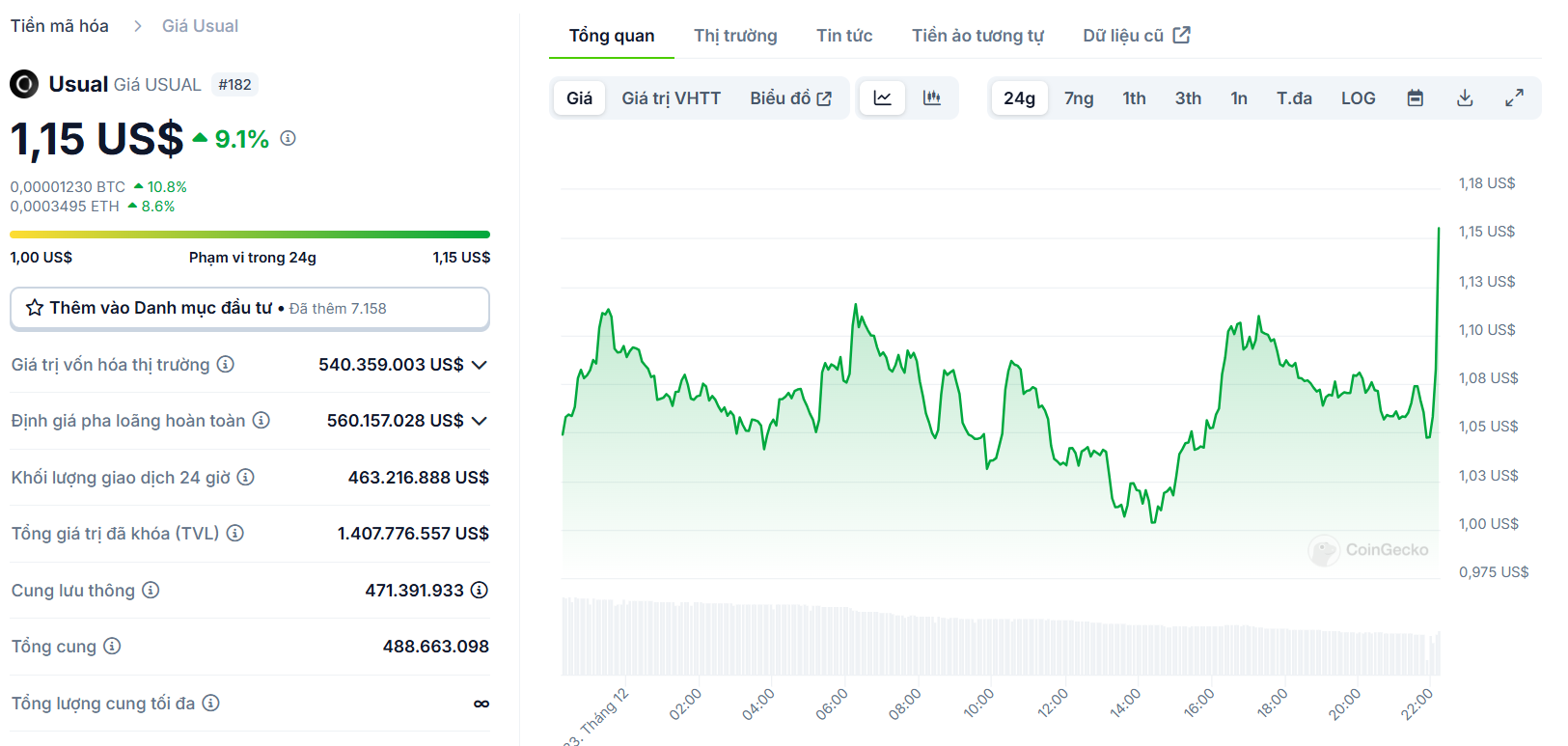Click Thêm vào Danh mục đầu tư button
This screenshot has height=746, width=1568.
click(249, 308)
